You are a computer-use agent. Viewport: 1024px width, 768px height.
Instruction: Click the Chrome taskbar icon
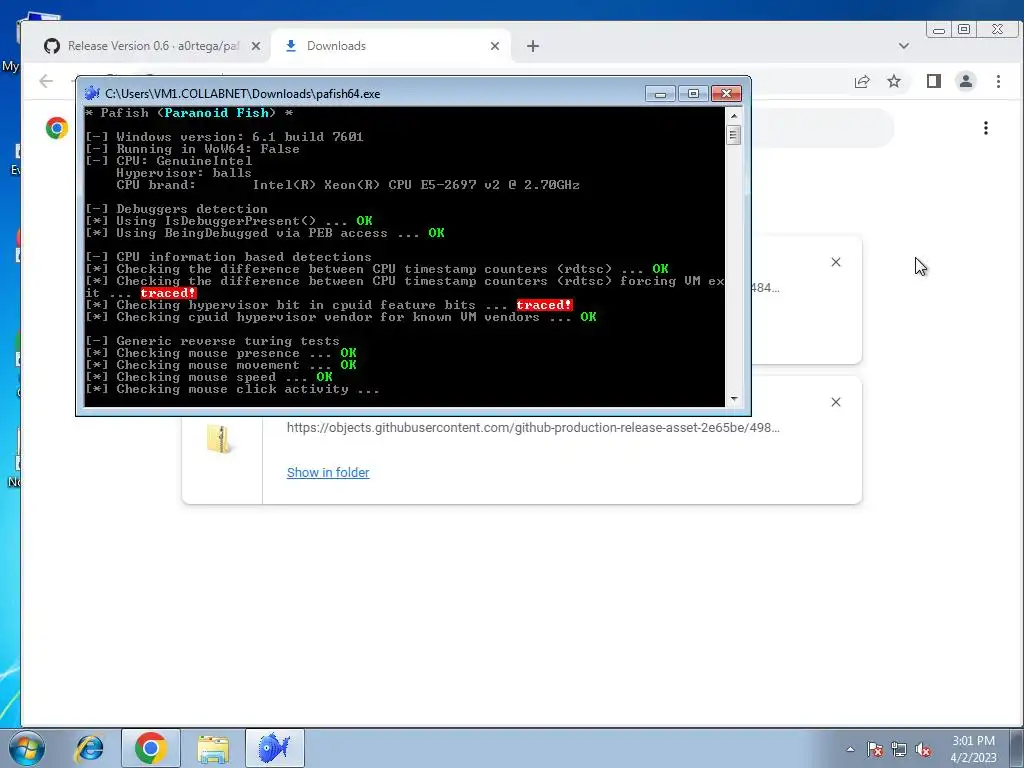pos(150,748)
